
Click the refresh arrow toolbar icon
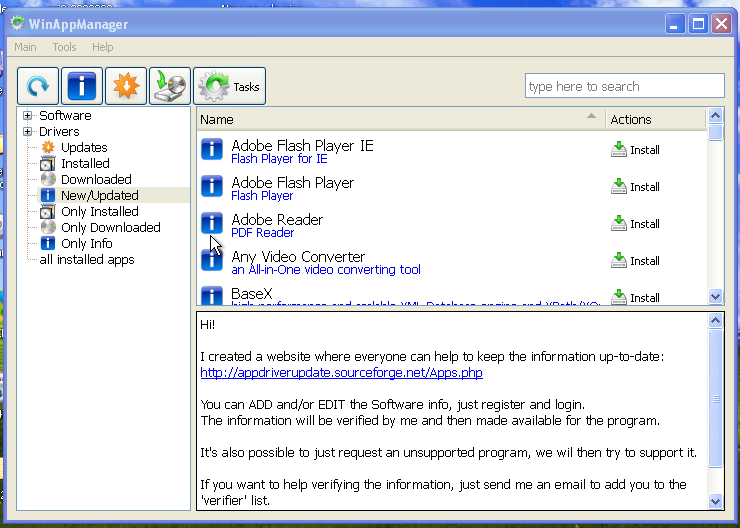(38, 87)
